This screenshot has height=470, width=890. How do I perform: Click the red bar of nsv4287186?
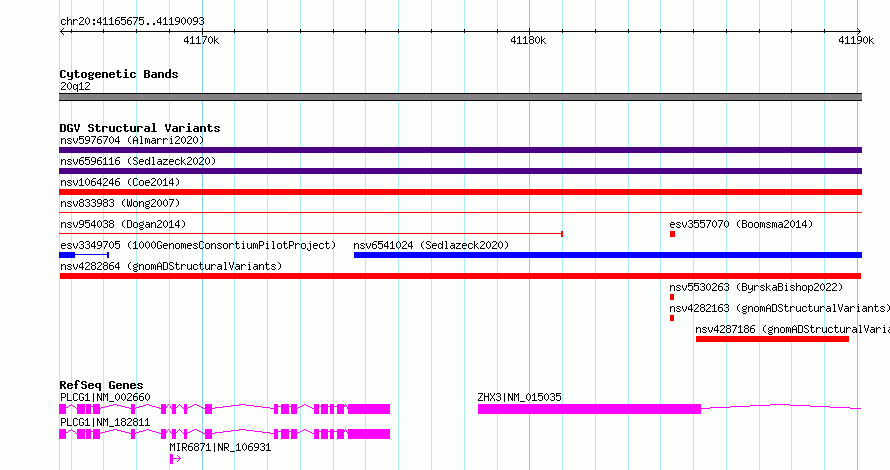(773, 339)
